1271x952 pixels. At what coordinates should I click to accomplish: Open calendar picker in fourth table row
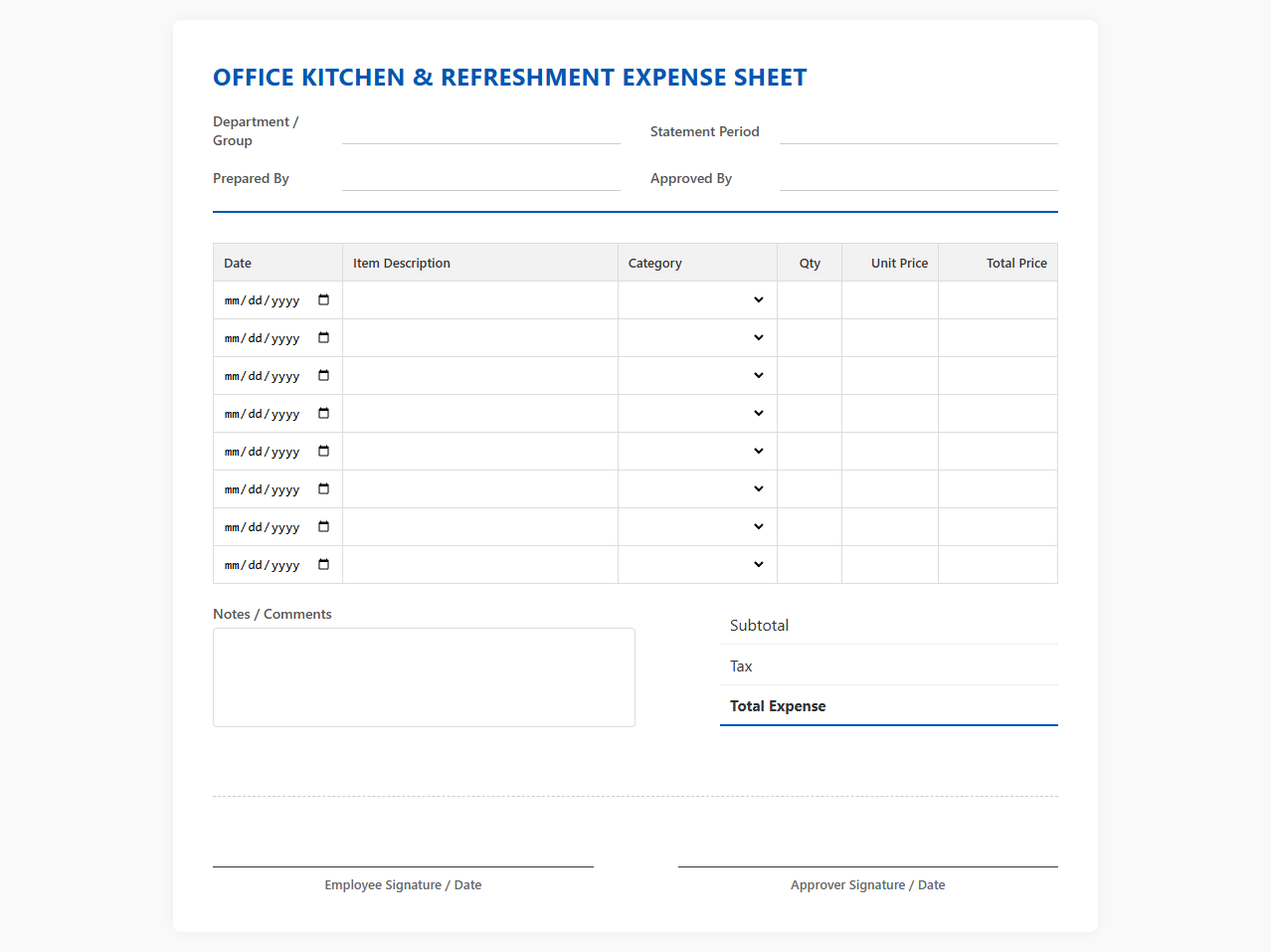point(323,413)
